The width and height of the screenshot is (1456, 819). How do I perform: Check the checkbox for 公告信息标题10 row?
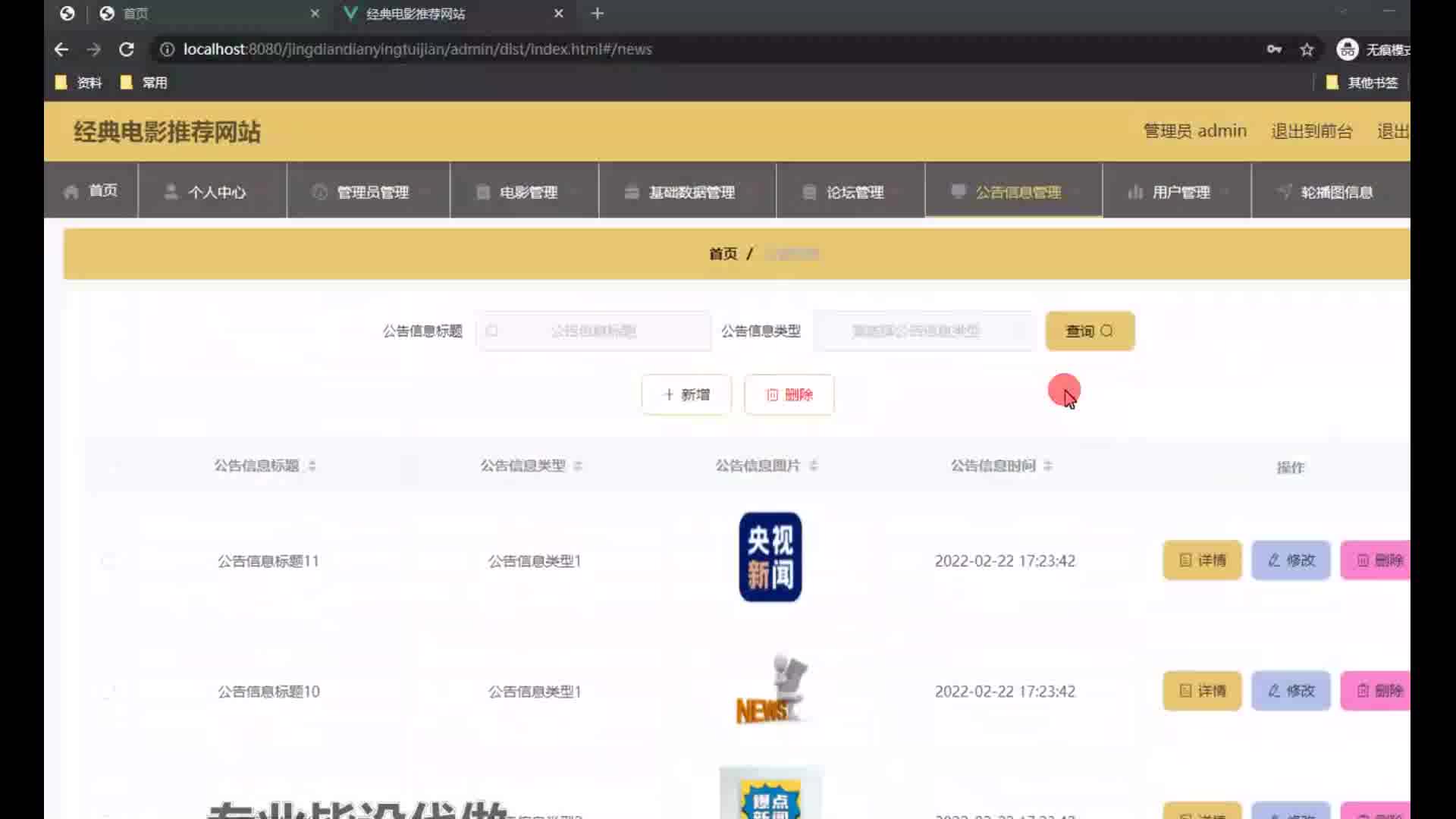[108, 692]
